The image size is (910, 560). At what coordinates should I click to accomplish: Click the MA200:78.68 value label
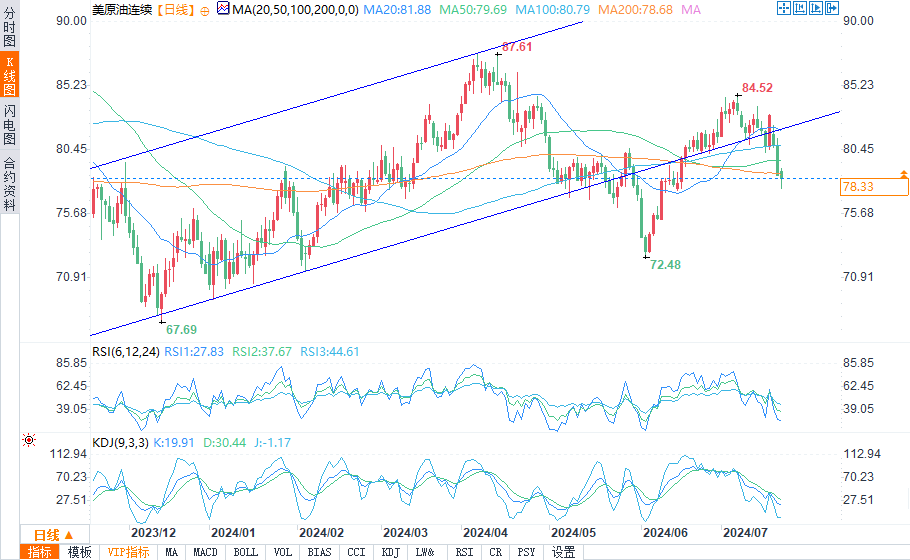pyautogui.click(x=635, y=9)
